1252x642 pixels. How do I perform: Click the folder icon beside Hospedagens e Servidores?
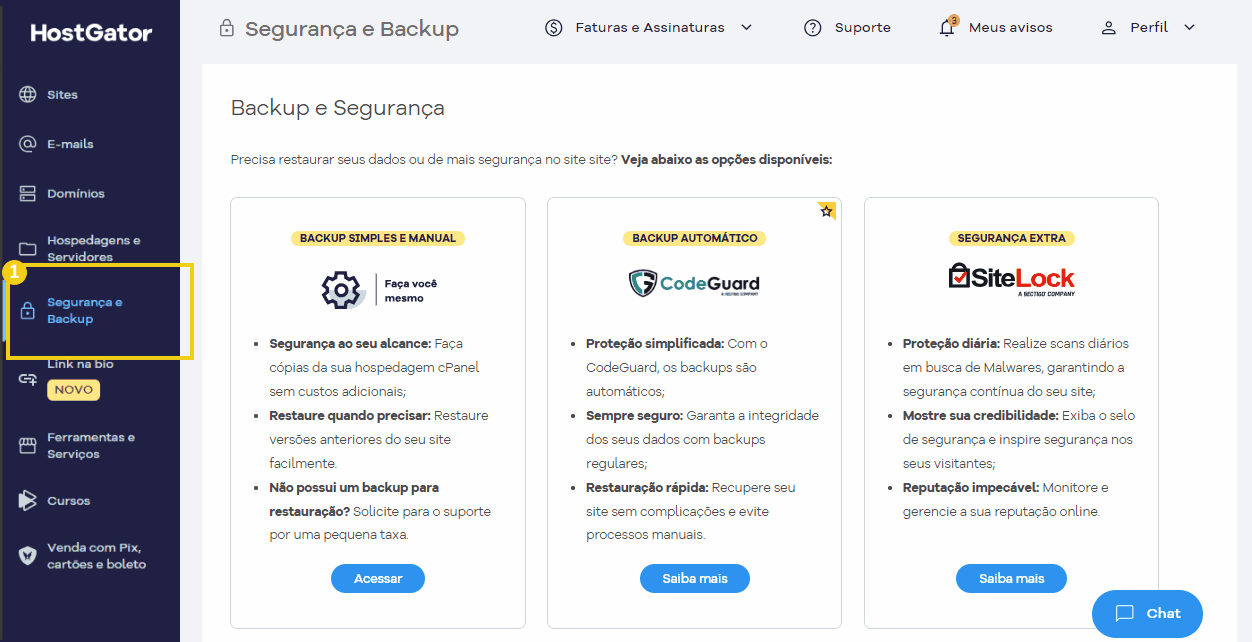[28, 249]
